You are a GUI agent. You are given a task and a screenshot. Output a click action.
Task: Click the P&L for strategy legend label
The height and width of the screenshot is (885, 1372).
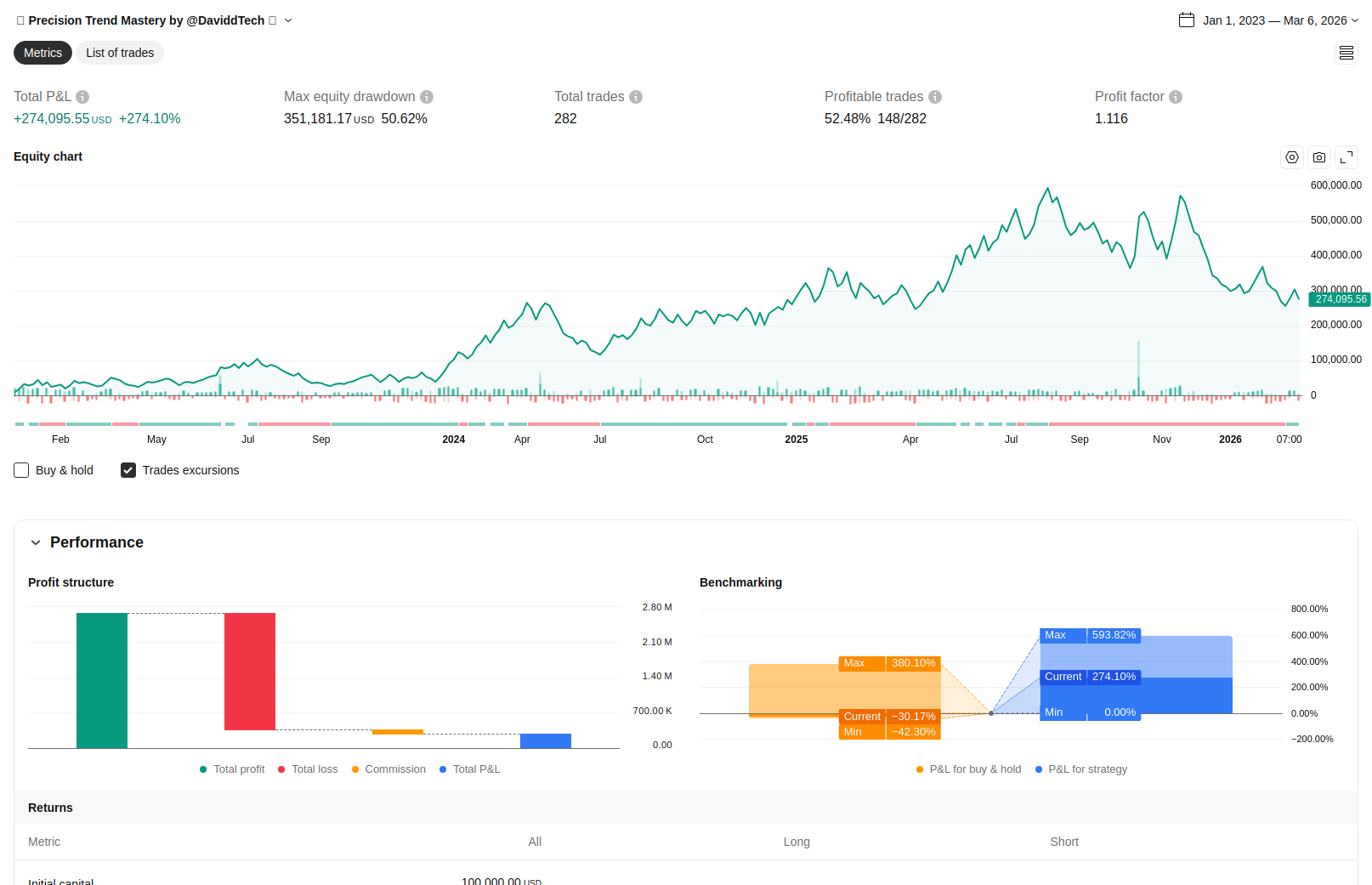pyautogui.click(x=1087, y=769)
